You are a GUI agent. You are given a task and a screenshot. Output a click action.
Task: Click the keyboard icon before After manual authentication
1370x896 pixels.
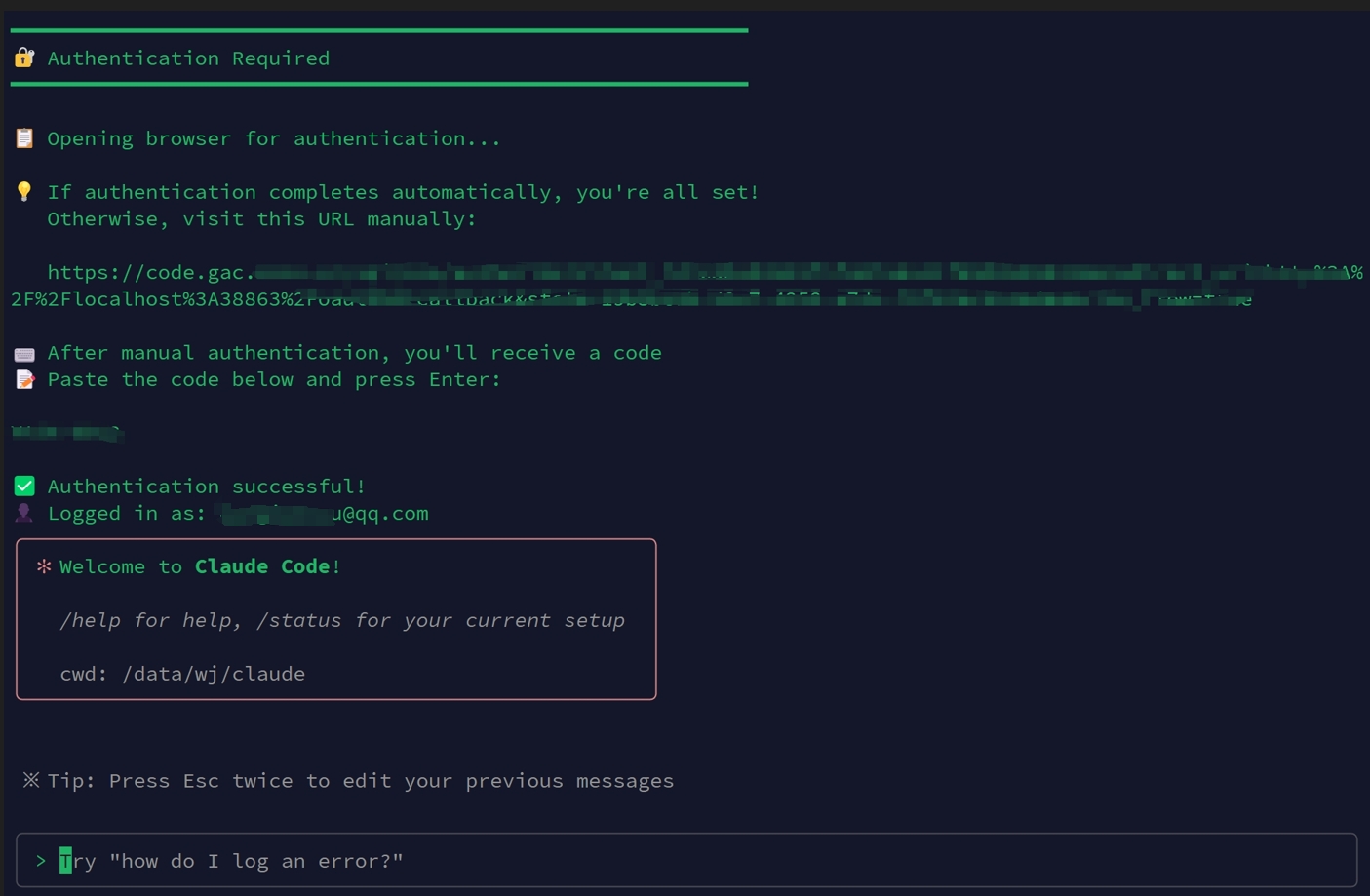(24, 353)
